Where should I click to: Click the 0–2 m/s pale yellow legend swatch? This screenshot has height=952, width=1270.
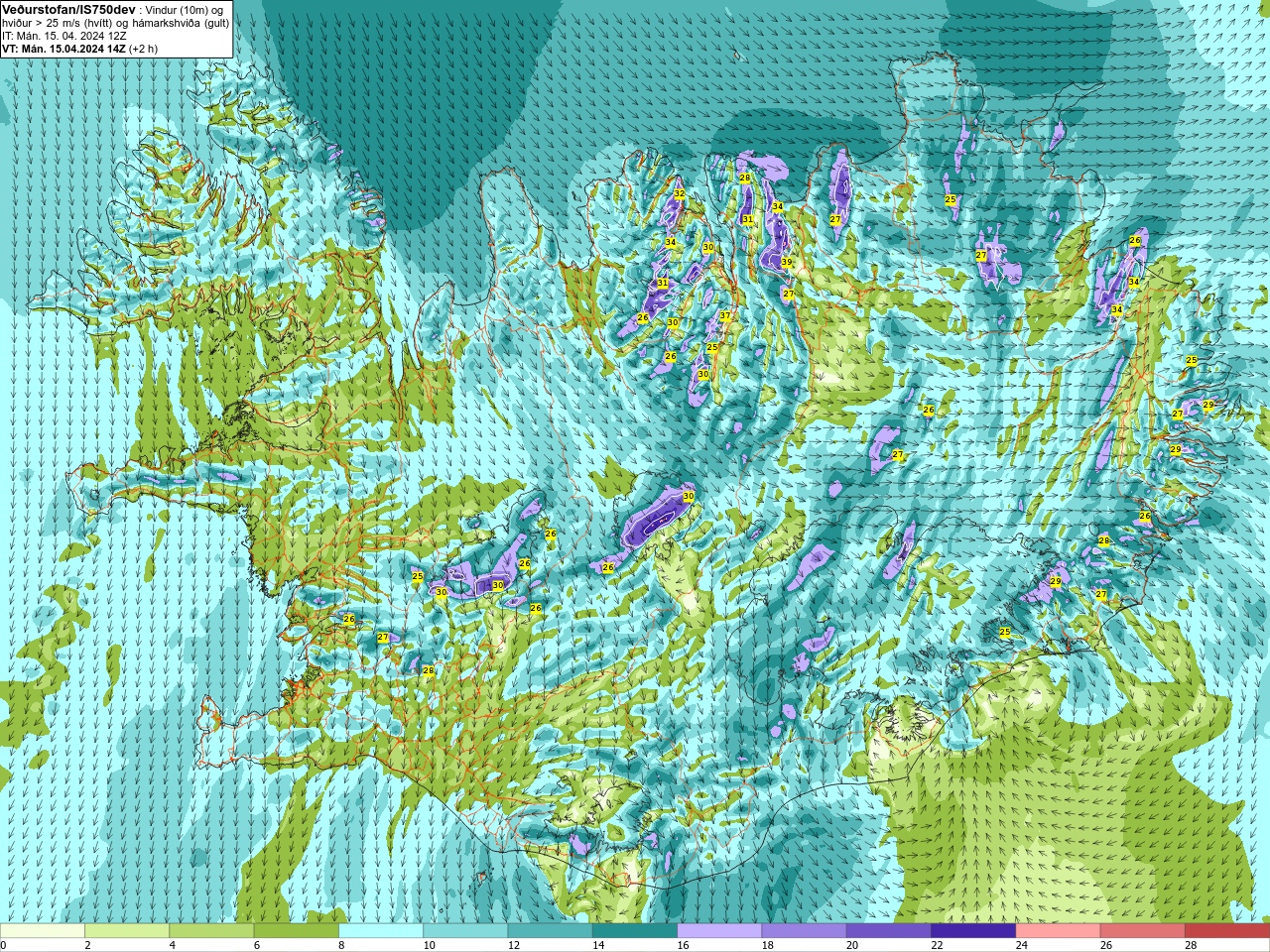[43, 931]
